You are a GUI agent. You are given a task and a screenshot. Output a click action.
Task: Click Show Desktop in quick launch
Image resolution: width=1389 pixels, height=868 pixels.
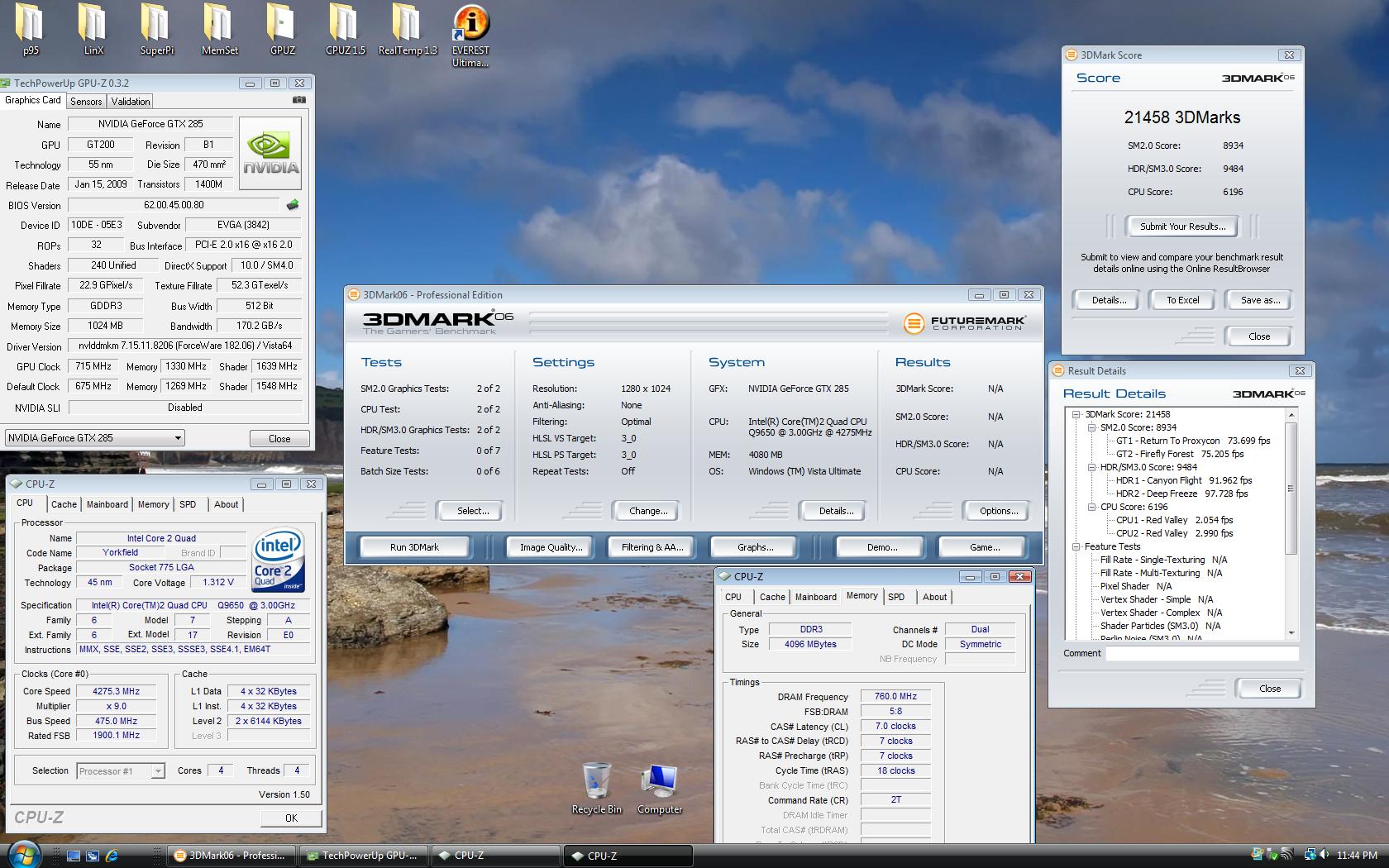point(74,856)
